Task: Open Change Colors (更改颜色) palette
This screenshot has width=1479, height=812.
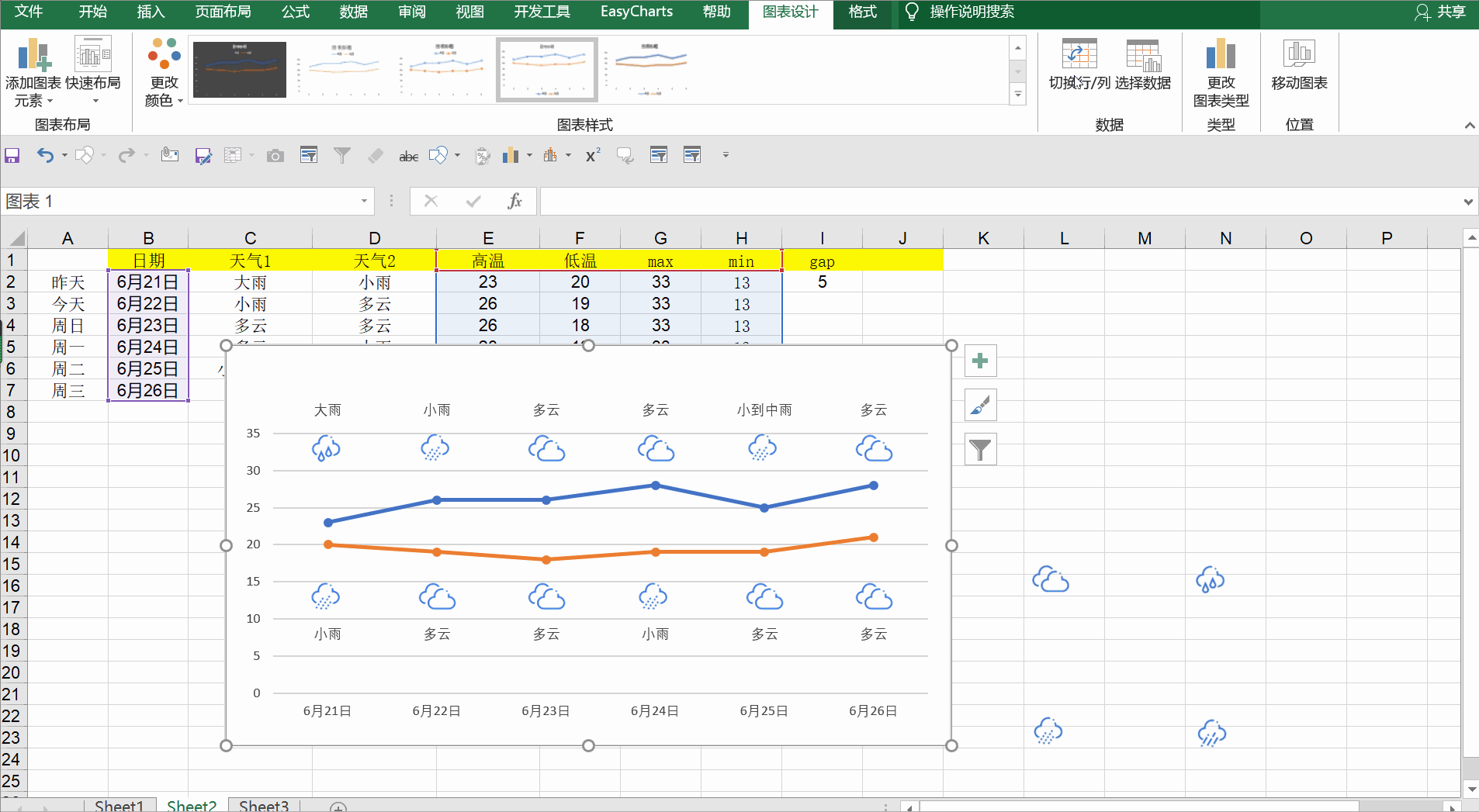Action: (x=164, y=72)
